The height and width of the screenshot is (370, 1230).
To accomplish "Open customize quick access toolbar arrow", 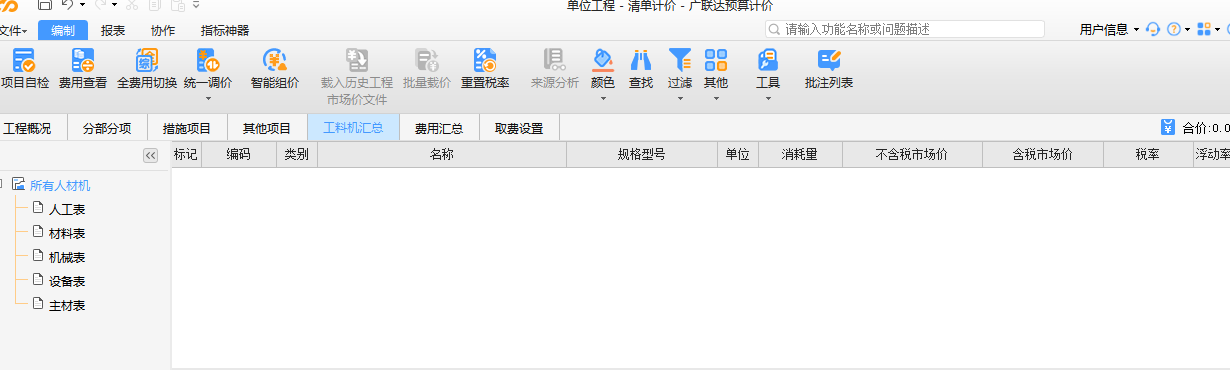I will tap(195, 6).
